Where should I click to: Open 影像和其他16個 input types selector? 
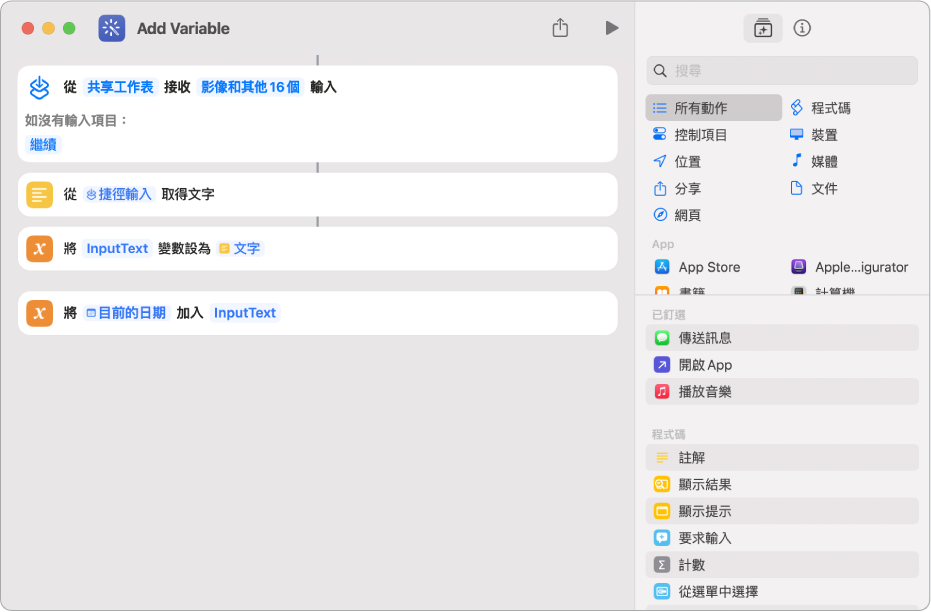coord(250,87)
